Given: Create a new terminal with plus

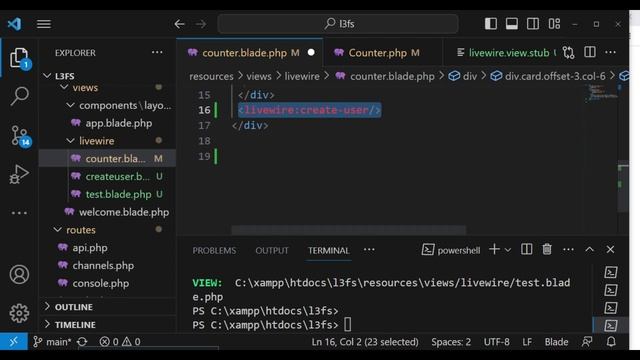Looking at the screenshot, I should [494, 249].
